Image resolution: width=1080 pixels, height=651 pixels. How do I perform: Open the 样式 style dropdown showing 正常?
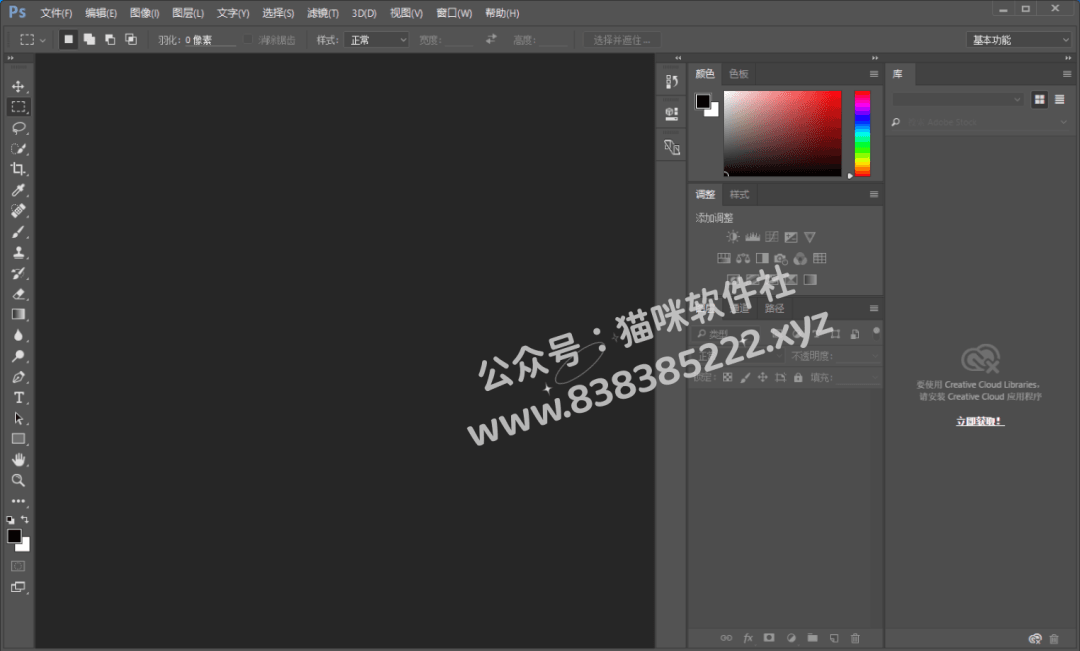coord(377,40)
